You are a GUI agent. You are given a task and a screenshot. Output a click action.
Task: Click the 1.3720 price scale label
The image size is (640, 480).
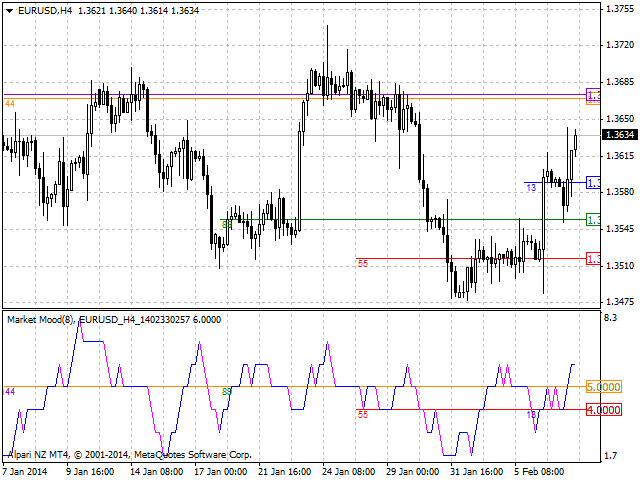pyautogui.click(x=620, y=45)
